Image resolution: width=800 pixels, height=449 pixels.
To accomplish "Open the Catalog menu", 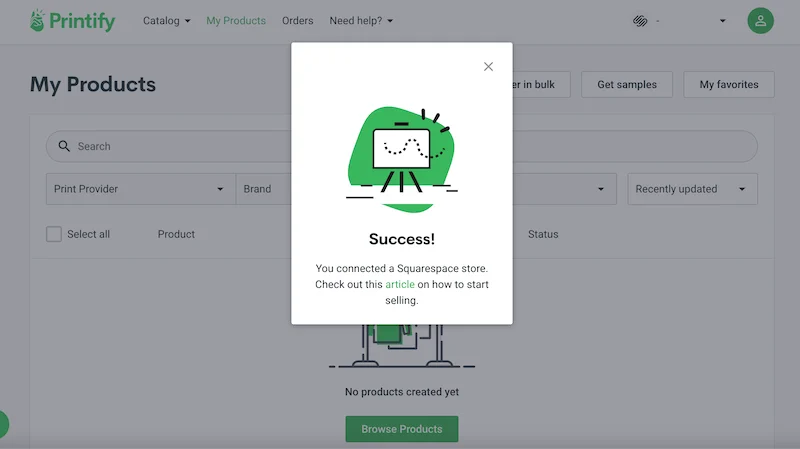I will (166, 20).
